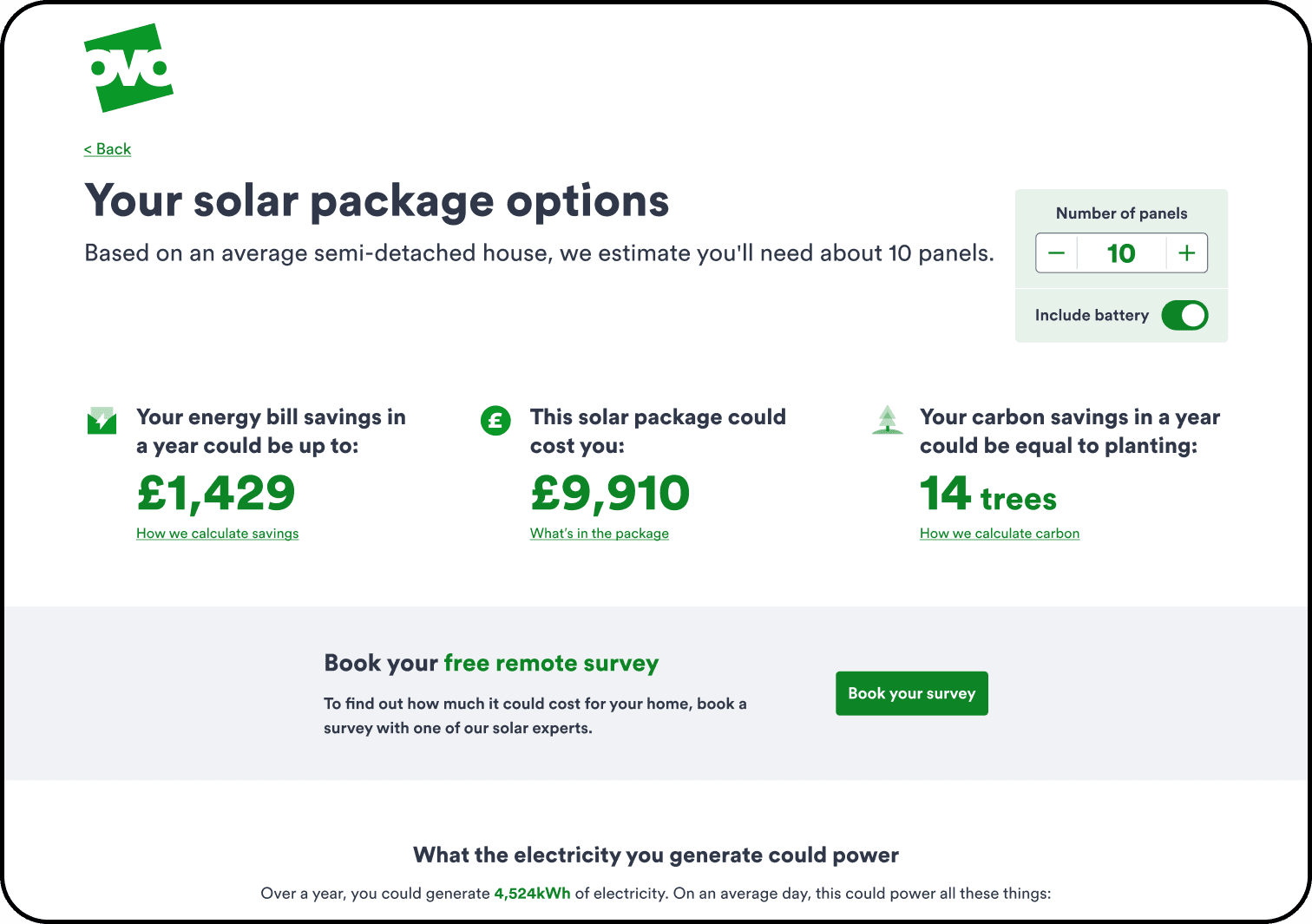Viewport: 1312px width, 924px height.
Task: Click the 14 trees figure
Action: (988, 495)
